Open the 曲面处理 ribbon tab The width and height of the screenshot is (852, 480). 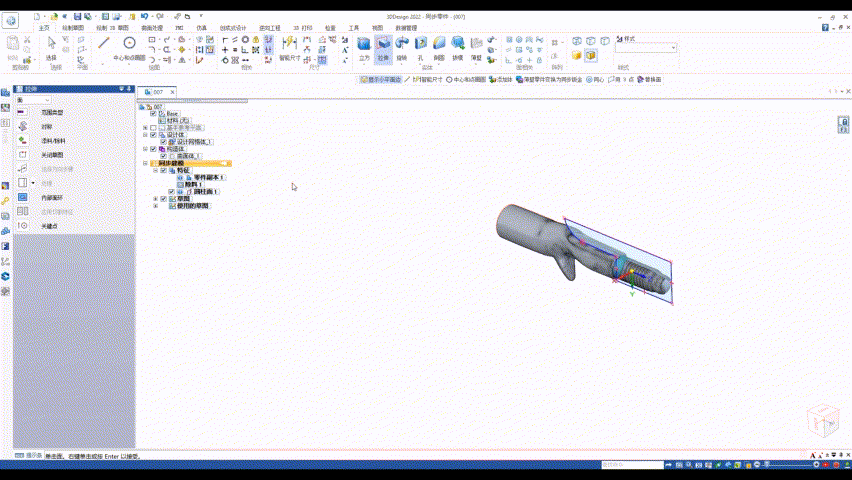click(152, 28)
